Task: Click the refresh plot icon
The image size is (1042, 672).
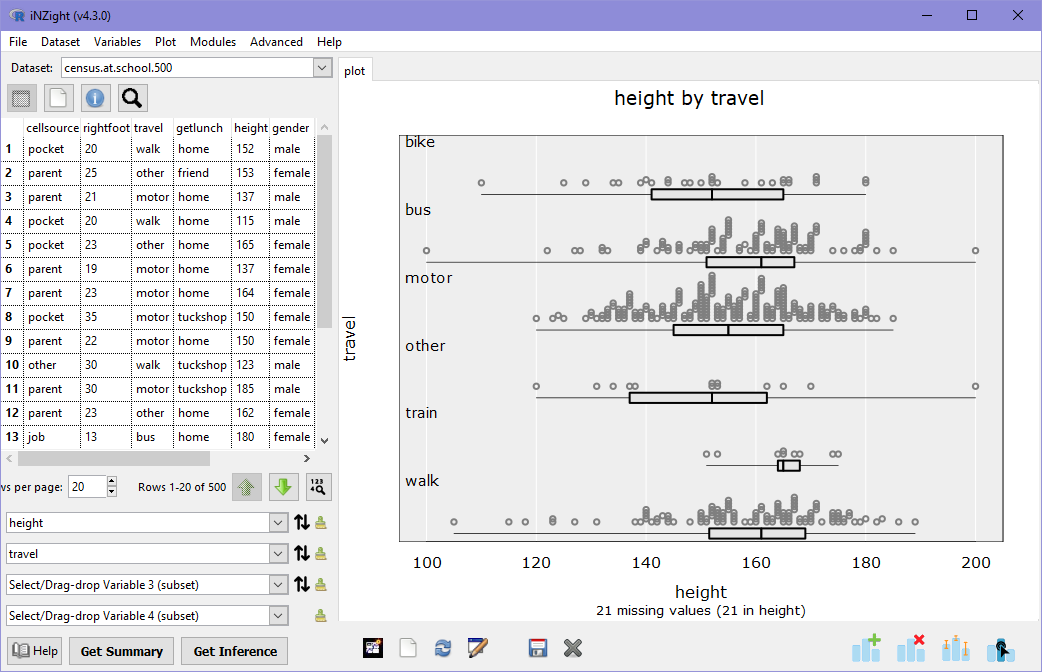Action: tap(442, 648)
